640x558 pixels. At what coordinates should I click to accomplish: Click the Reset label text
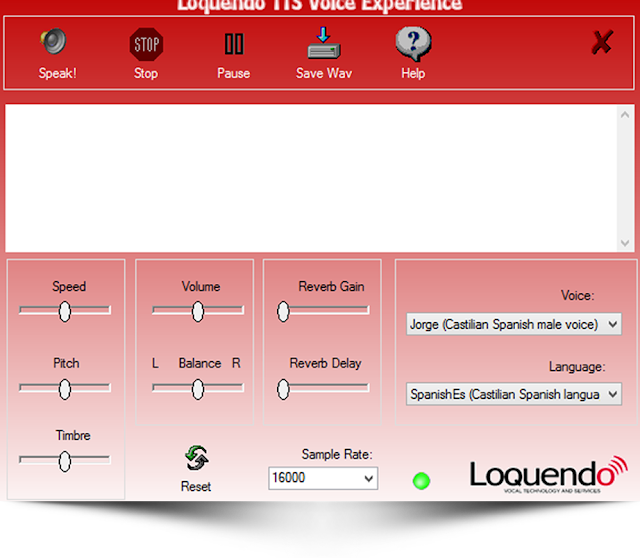click(x=196, y=486)
